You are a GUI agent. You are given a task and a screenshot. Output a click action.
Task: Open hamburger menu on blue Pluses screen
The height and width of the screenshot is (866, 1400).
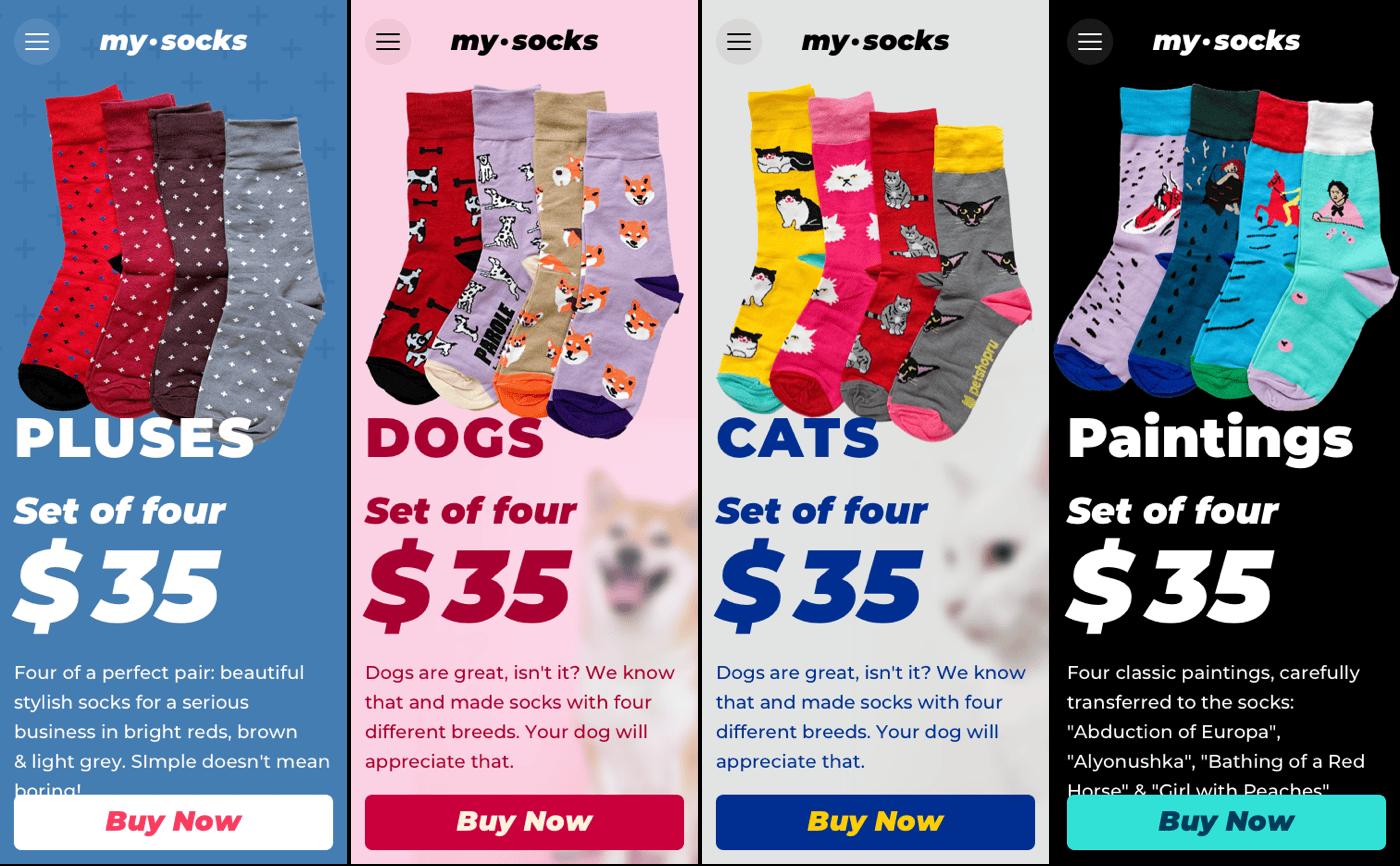tap(37, 42)
